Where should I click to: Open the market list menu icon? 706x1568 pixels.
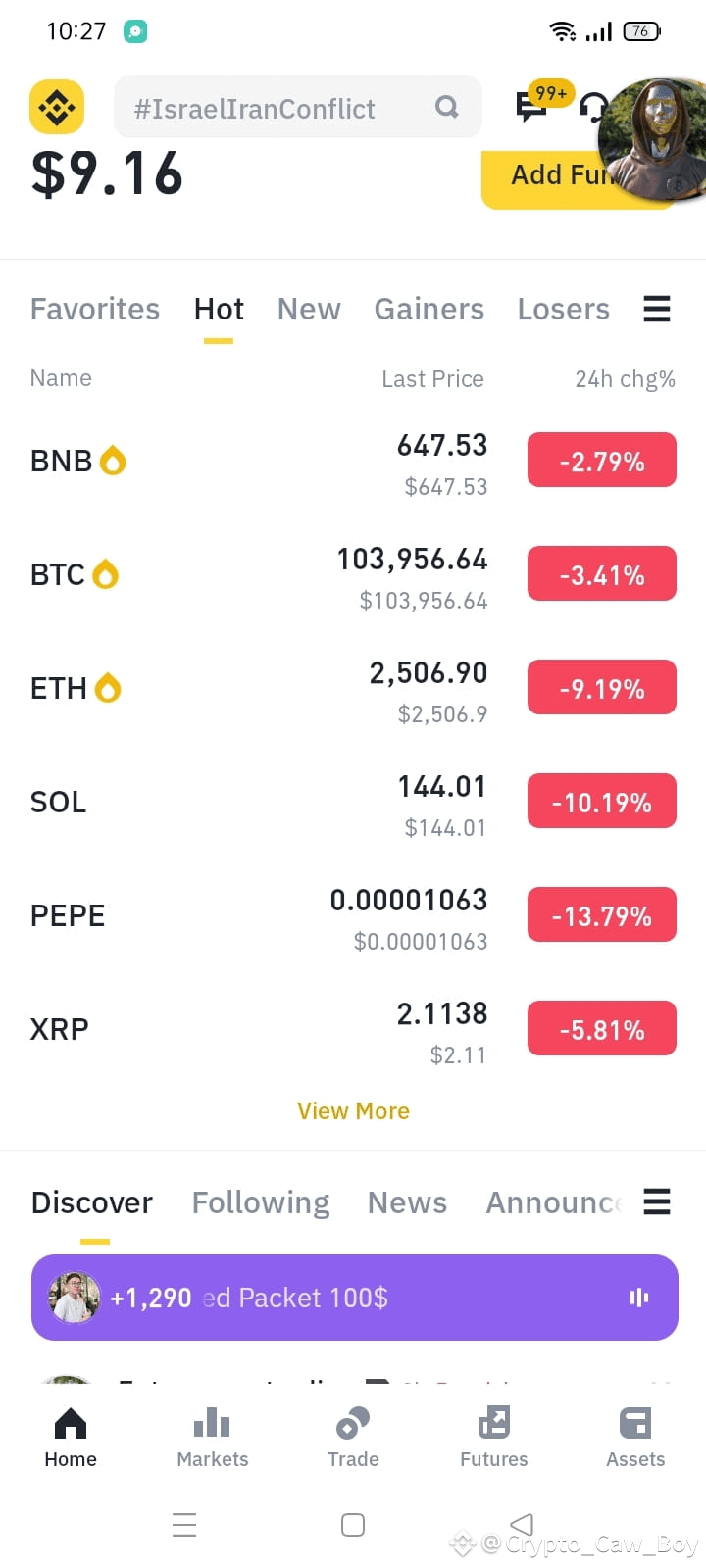[657, 309]
